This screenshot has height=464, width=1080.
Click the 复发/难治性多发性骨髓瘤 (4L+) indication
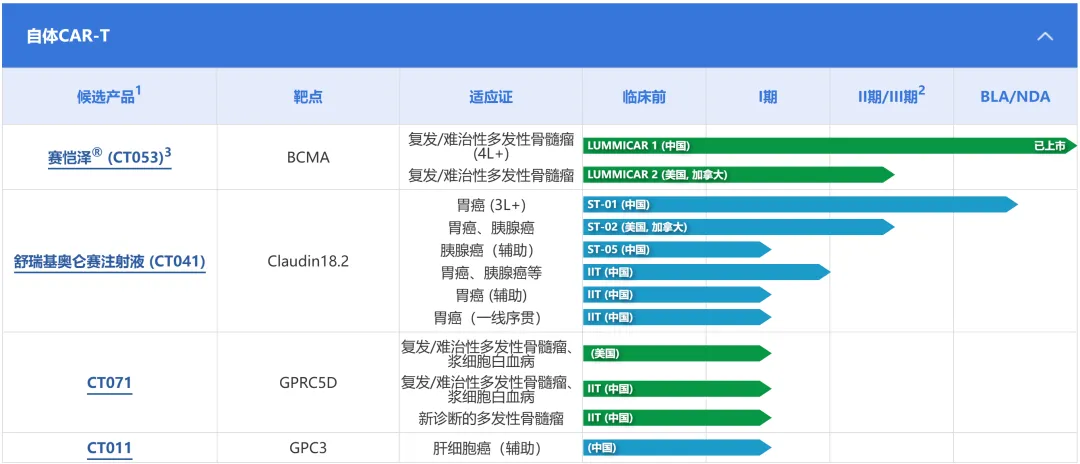[x=490, y=146]
